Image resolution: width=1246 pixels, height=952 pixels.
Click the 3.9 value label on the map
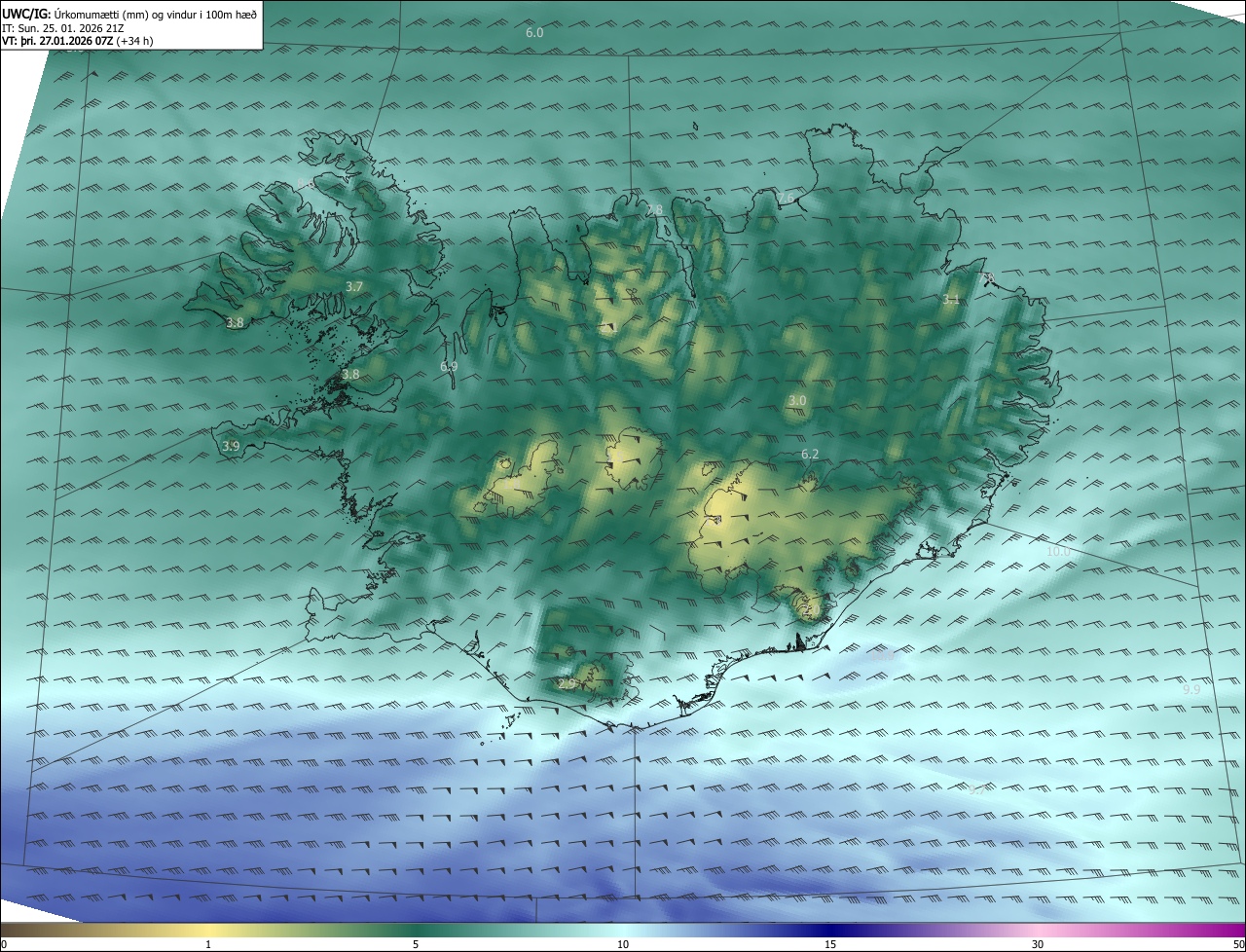tap(231, 447)
